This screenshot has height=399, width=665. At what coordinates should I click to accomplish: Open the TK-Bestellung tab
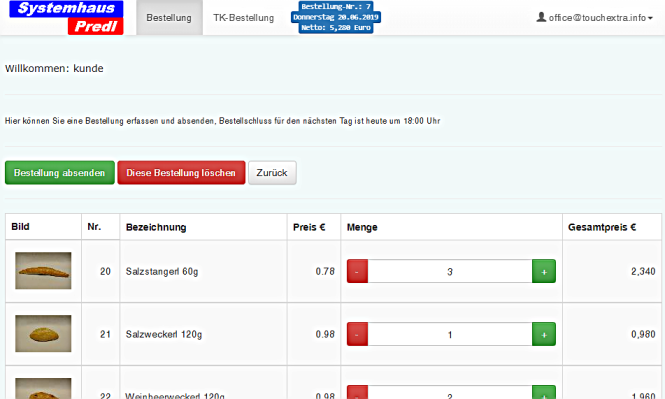[243, 17]
